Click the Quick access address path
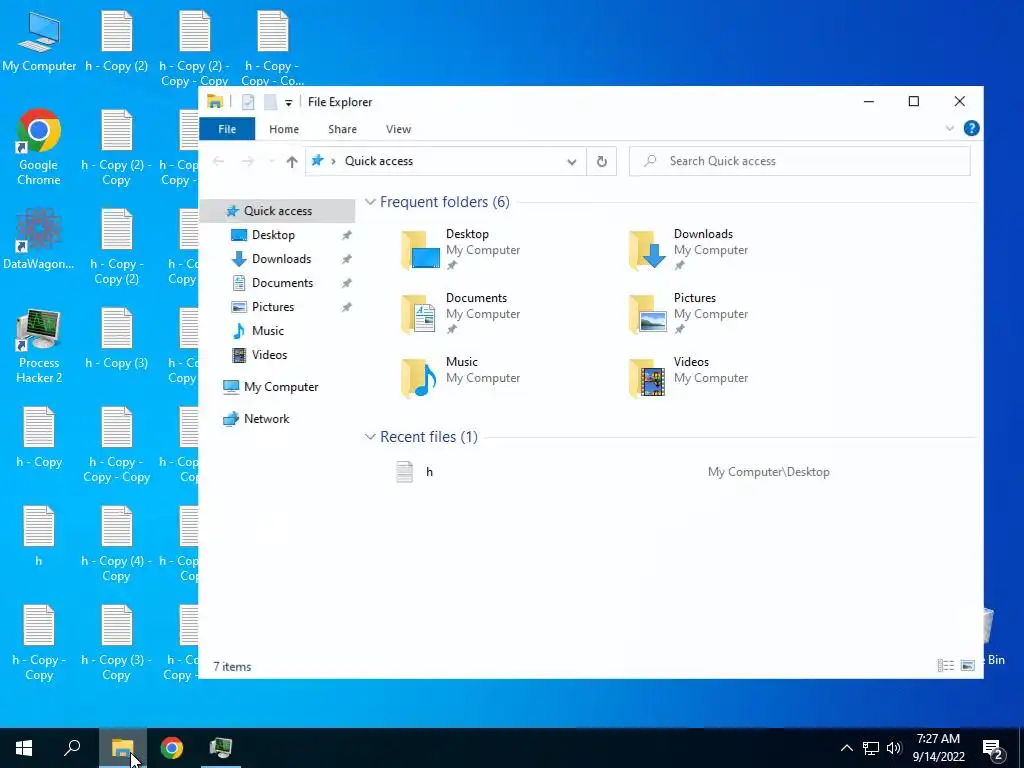 (x=379, y=161)
